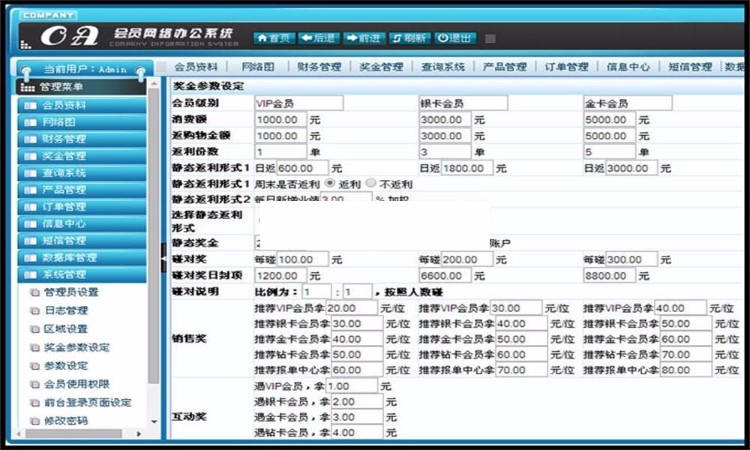This screenshot has width=750, height=450.
Task: Expand 奖金管理 in the sidebar menu
Action: tap(82, 156)
